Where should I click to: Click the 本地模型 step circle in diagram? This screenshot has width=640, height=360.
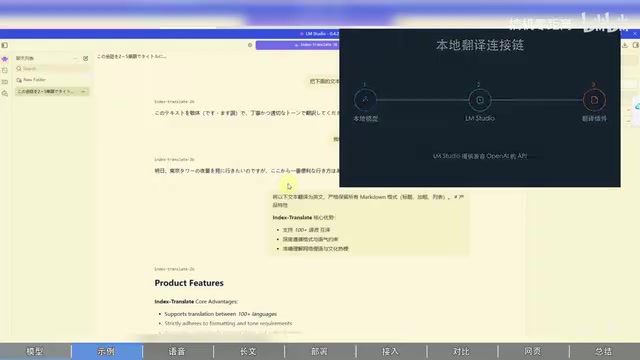[x=365, y=100]
